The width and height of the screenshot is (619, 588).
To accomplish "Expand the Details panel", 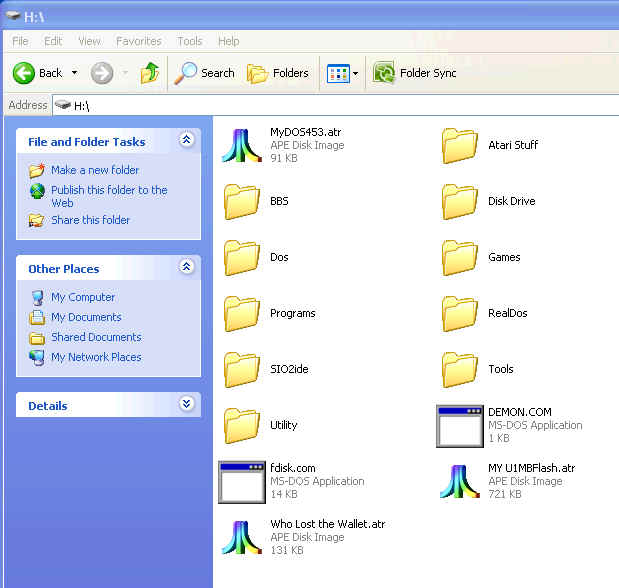I will (186, 404).
